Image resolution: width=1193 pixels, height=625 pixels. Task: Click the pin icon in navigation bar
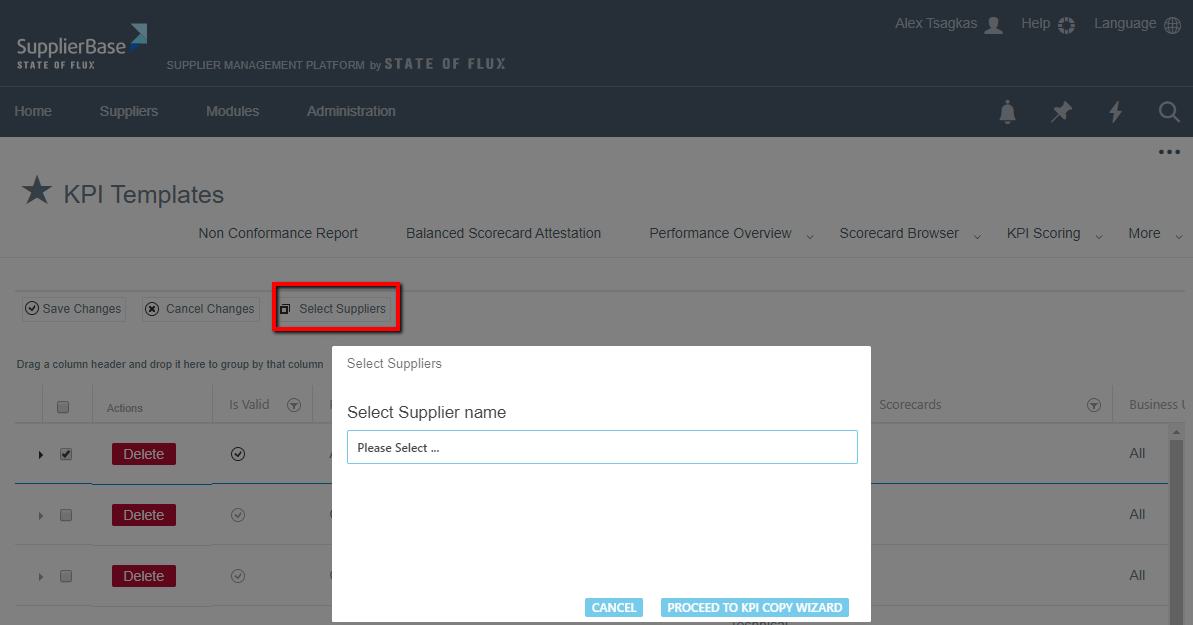[x=1061, y=112]
